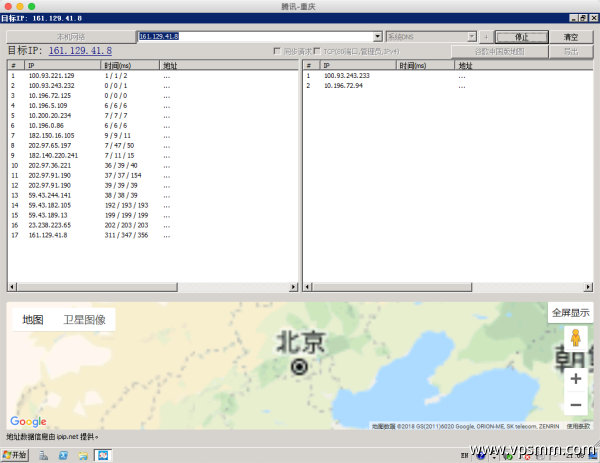Click the inner window restore button
This screenshot has height=463, width=600.
pos(583,18)
